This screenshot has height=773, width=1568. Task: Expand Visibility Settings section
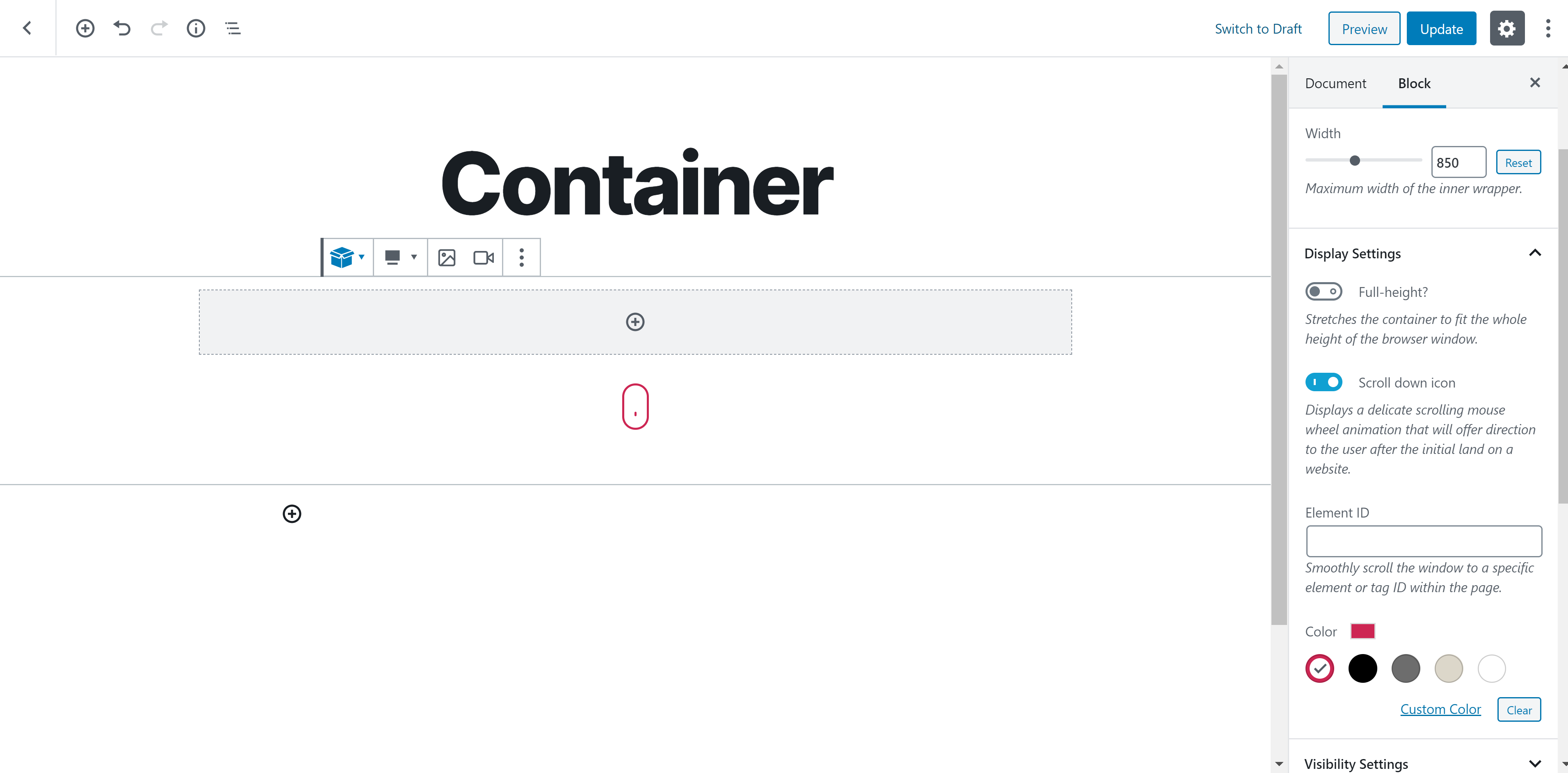(x=1422, y=763)
